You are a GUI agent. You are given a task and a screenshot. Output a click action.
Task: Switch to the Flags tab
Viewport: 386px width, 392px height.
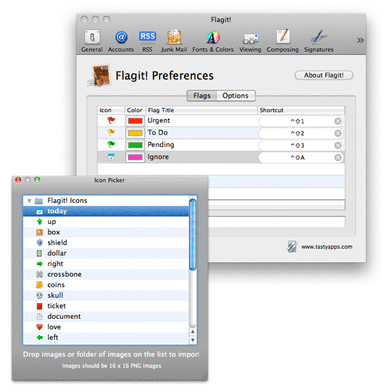(202, 96)
